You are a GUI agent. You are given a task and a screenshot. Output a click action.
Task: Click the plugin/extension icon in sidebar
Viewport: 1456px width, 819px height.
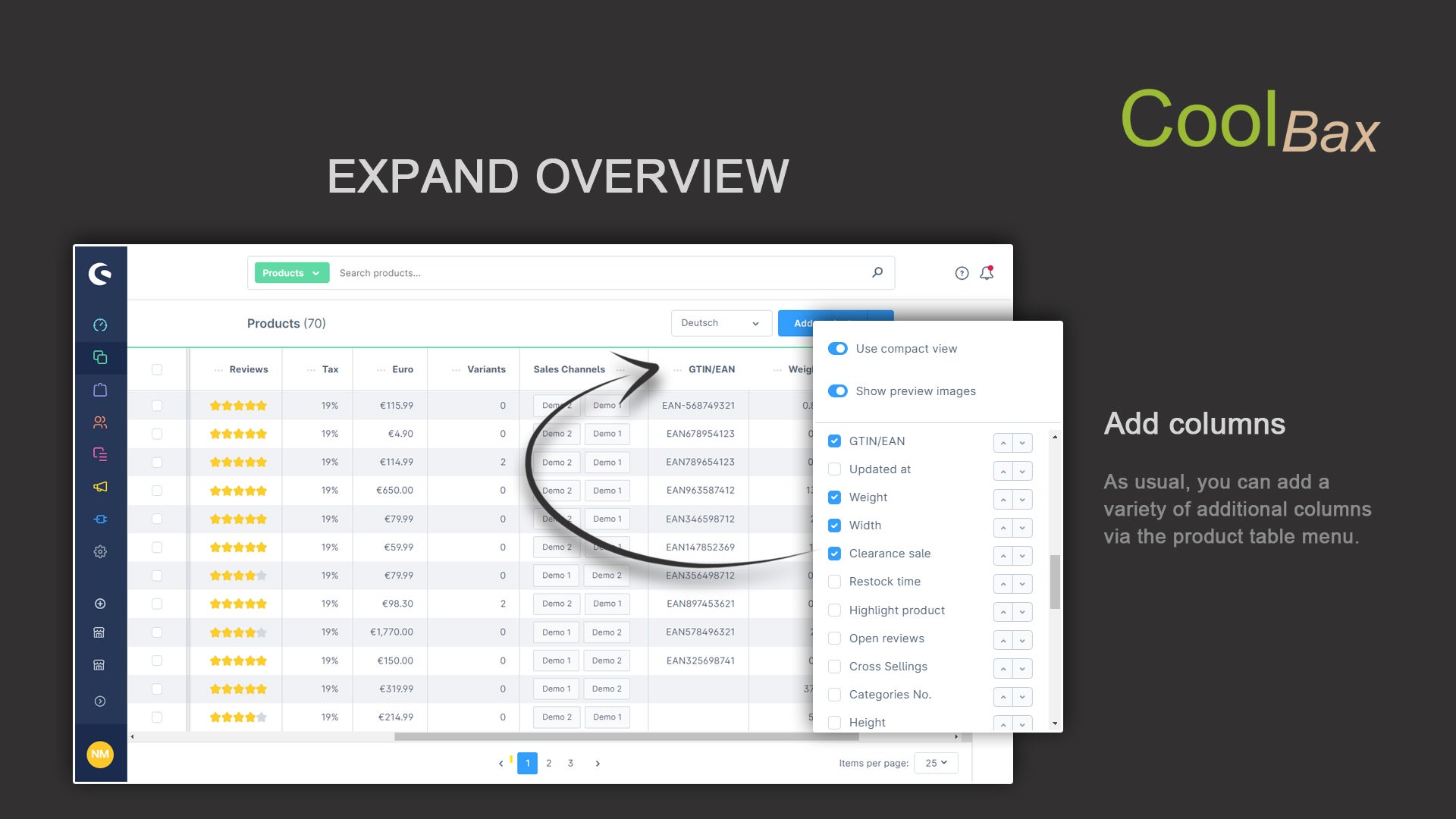pos(99,519)
